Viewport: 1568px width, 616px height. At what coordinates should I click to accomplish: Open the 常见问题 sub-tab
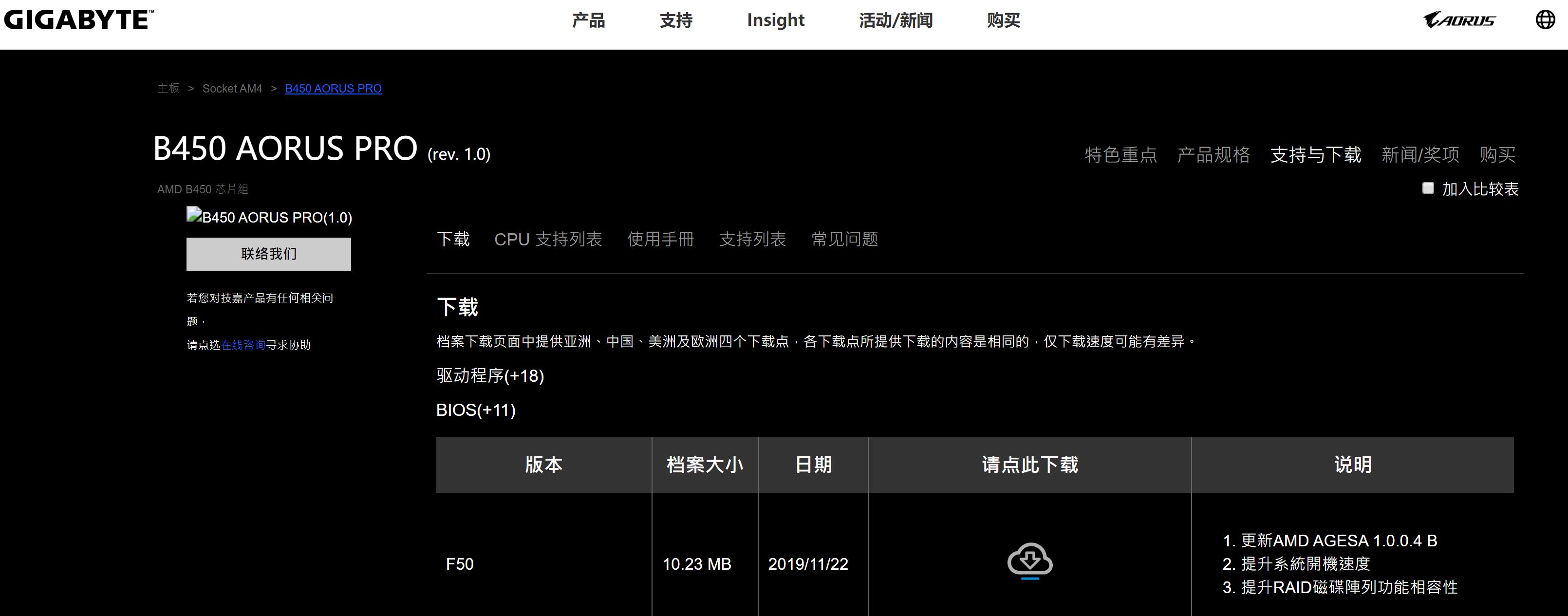(845, 239)
